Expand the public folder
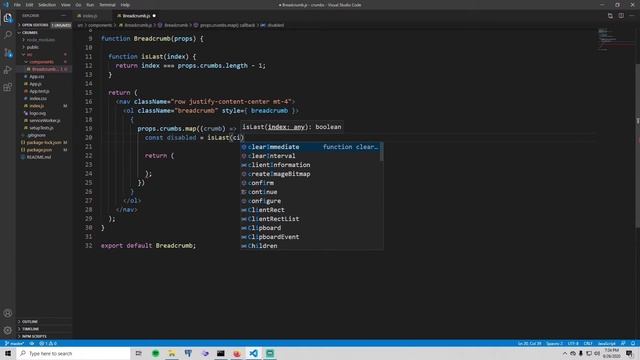The image size is (640, 360). tap(44, 47)
